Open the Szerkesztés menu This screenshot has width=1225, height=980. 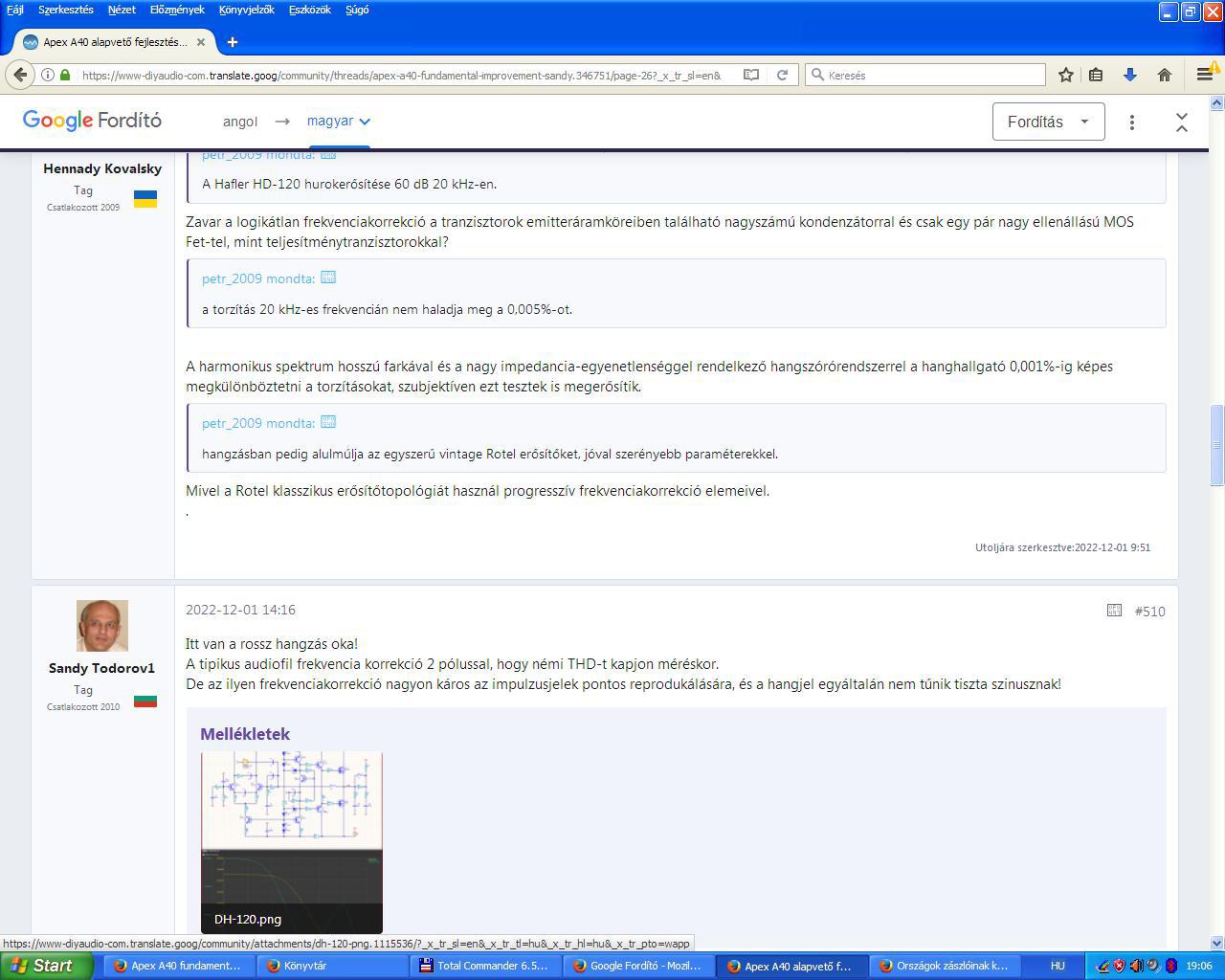pyautogui.click(x=66, y=10)
